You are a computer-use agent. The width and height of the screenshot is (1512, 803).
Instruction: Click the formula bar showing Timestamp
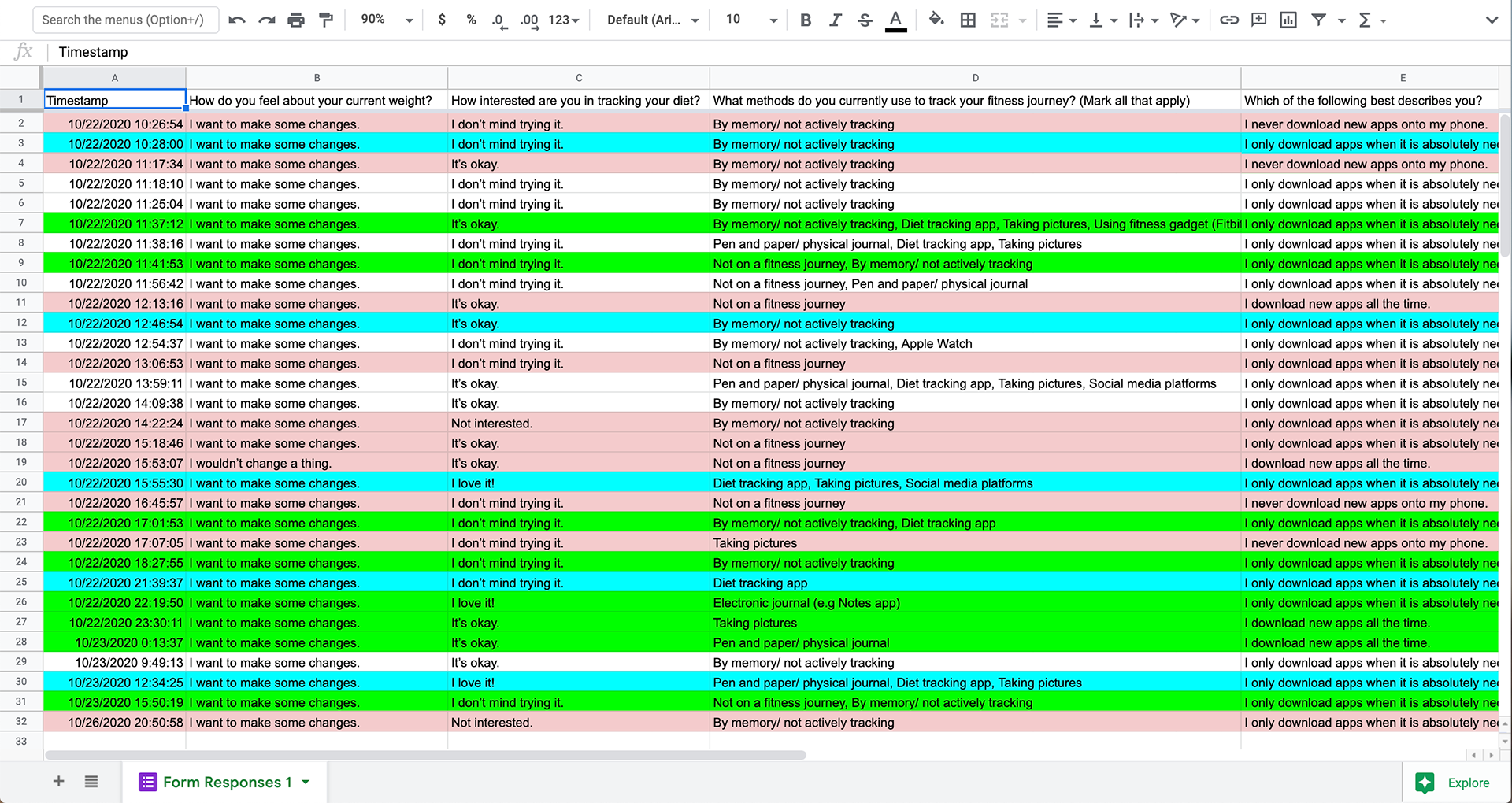point(780,52)
